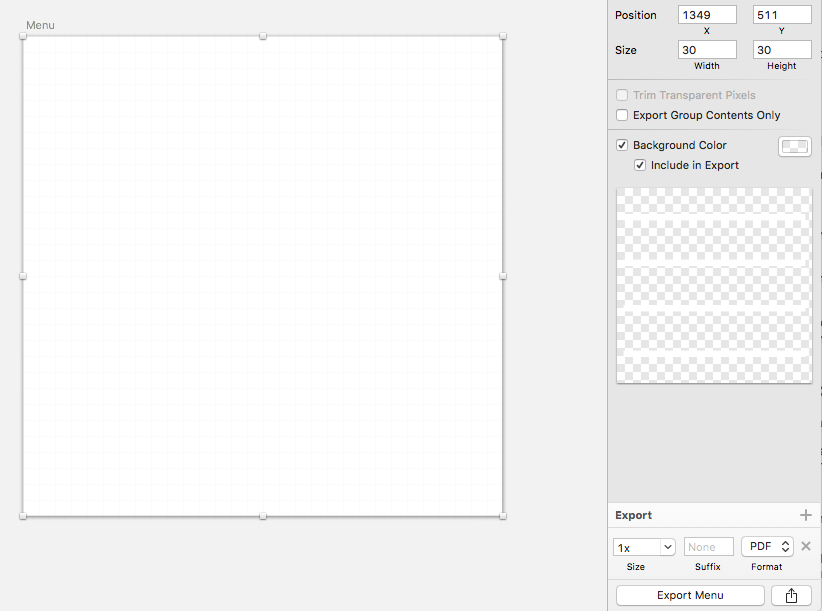The height and width of the screenshot is (611, 822).
Task: Select the top-left resize handle of Menu artboard
Action: (x=23, y=36)
